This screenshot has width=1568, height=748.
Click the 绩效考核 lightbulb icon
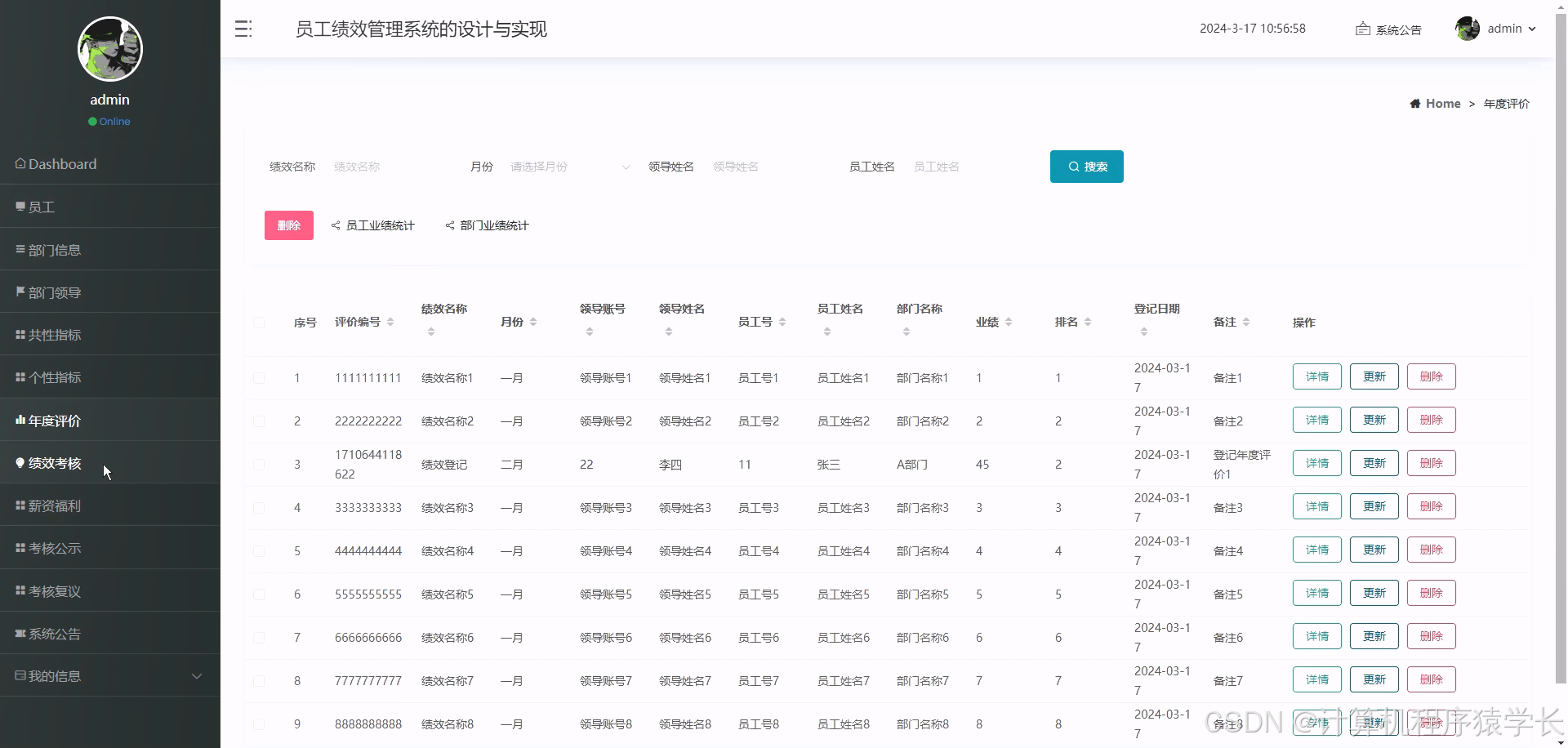[x=20, y=462]
